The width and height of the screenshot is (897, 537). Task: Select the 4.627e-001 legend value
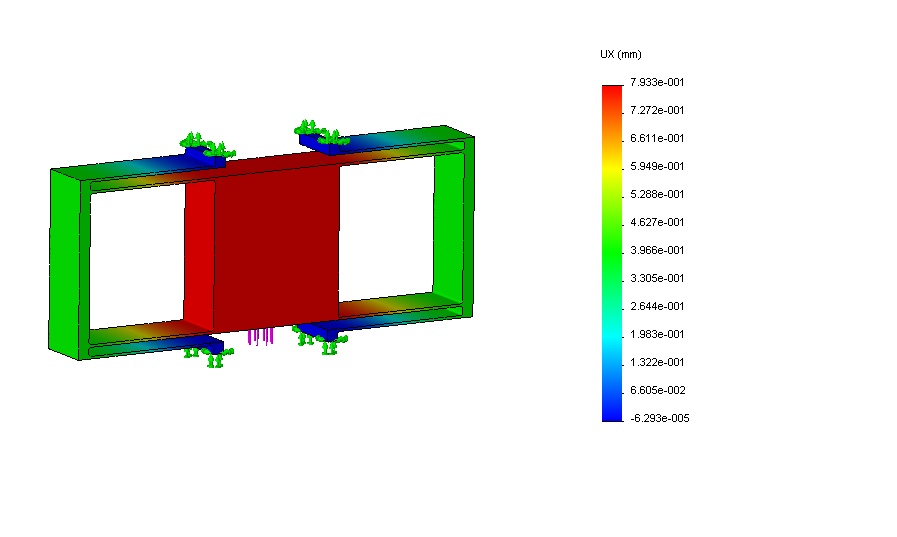pyautogui.click(x=657, y=222)
